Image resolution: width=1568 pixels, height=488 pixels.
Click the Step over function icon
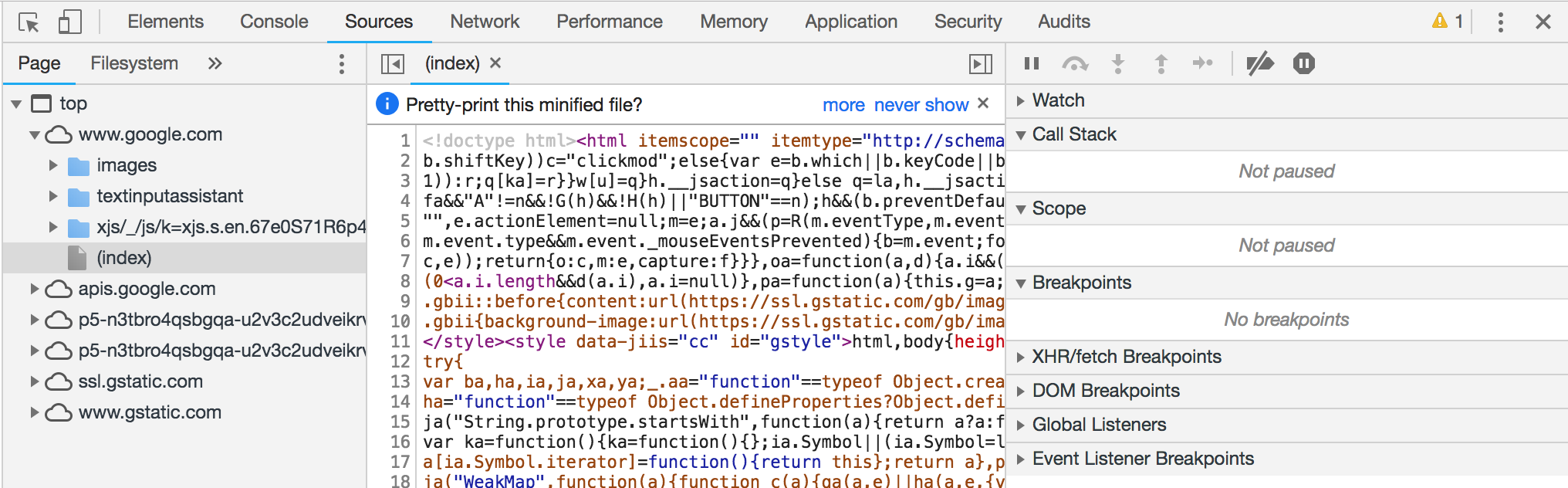pyautogui.click(x=1075, y=63)
